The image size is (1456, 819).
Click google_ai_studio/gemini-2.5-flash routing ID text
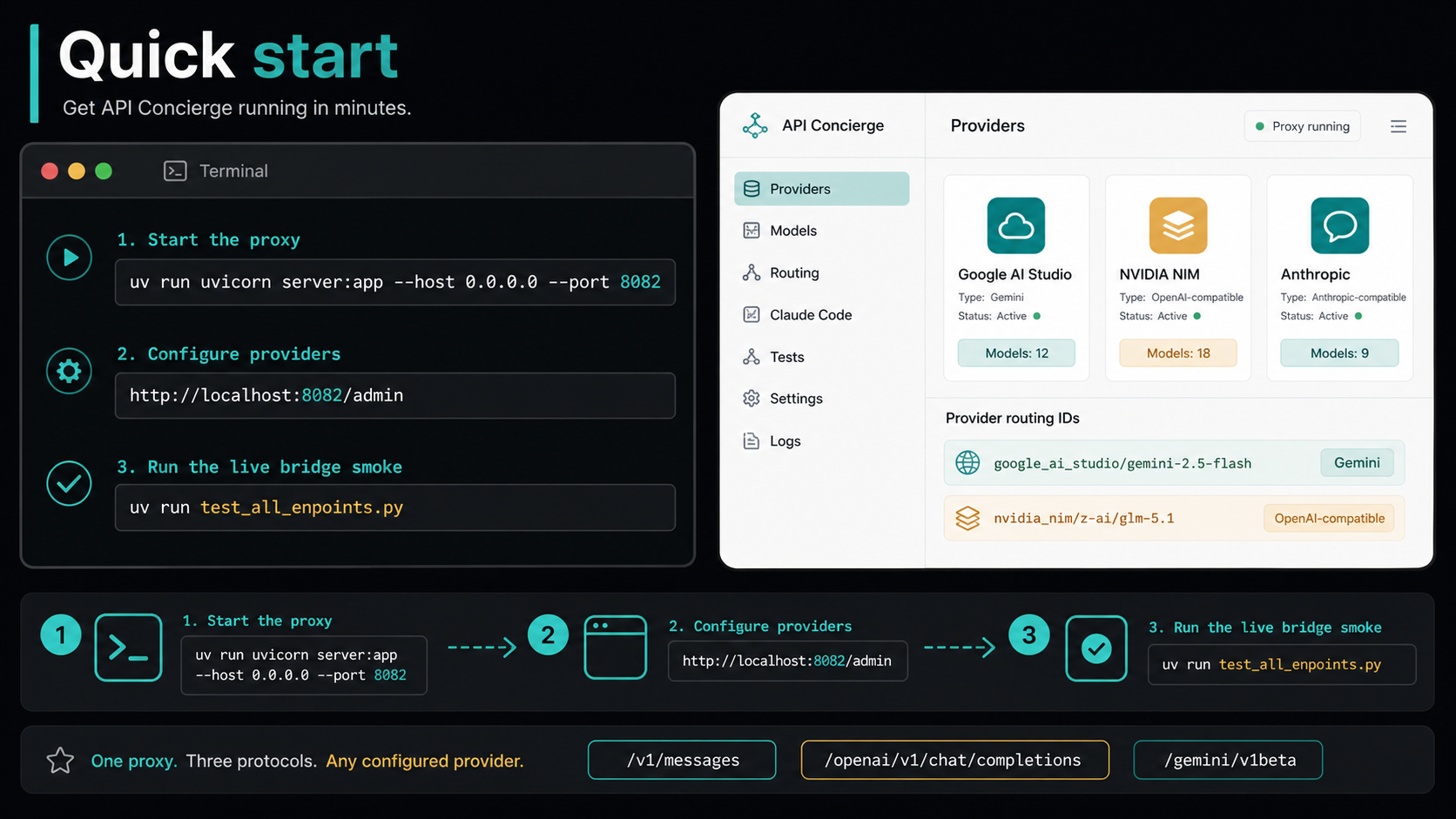(x=1122, y=463)
